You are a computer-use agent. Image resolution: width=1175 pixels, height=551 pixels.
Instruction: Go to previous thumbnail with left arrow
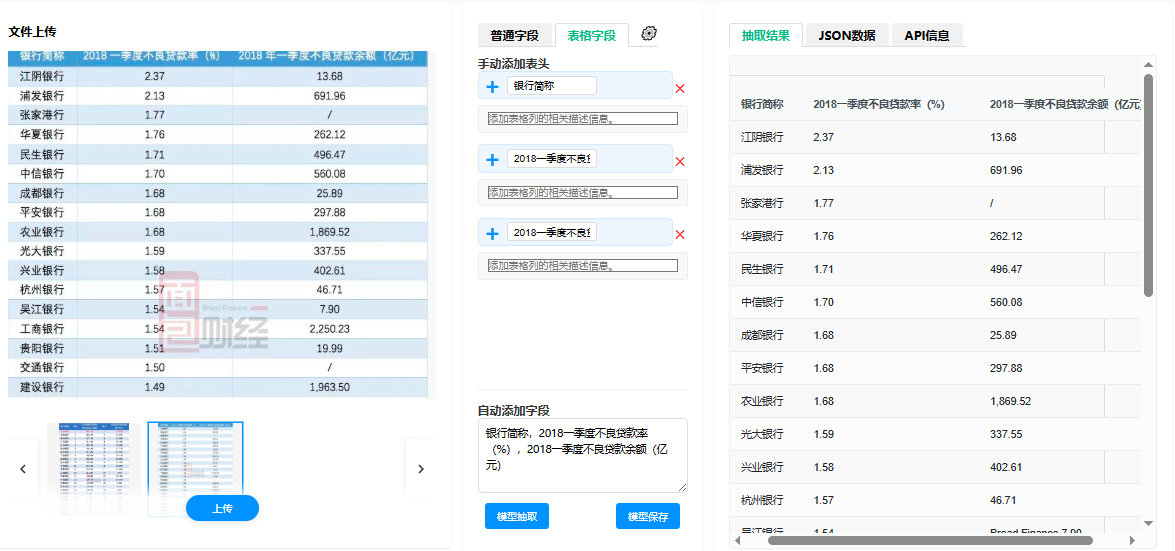[22, 469]
